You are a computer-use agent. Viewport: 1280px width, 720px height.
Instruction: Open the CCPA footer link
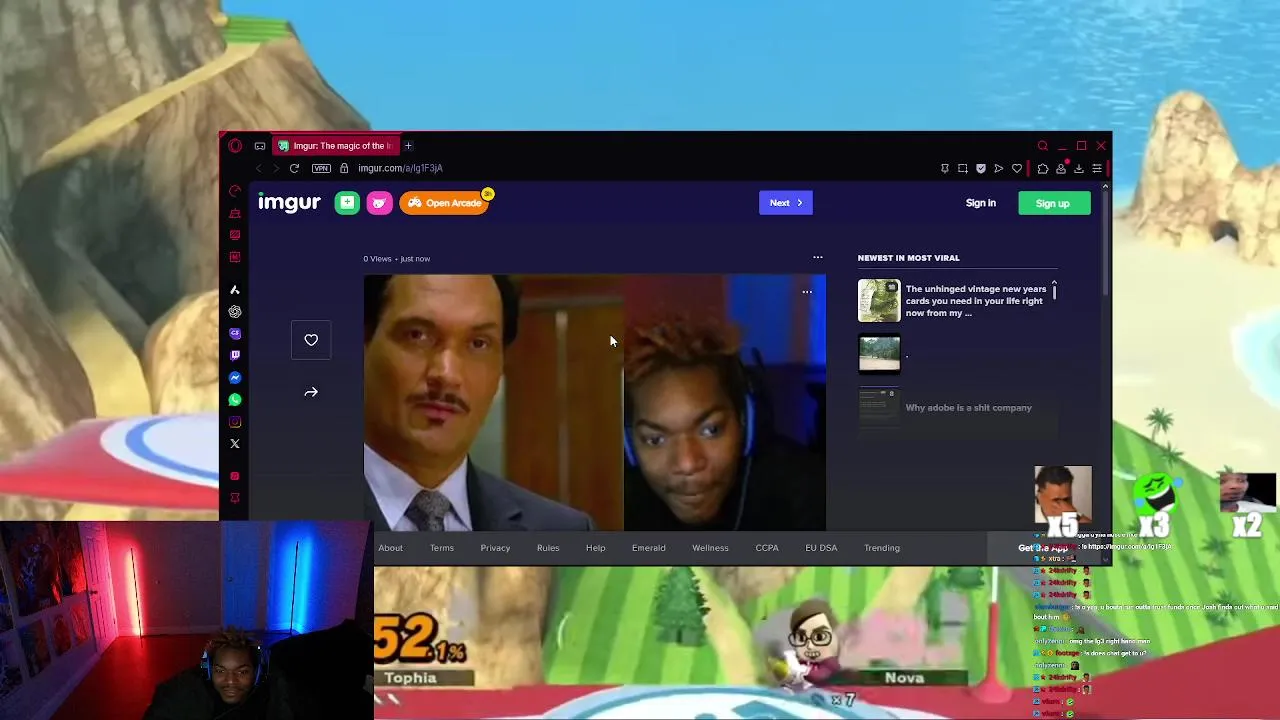(x=767, y=548)
